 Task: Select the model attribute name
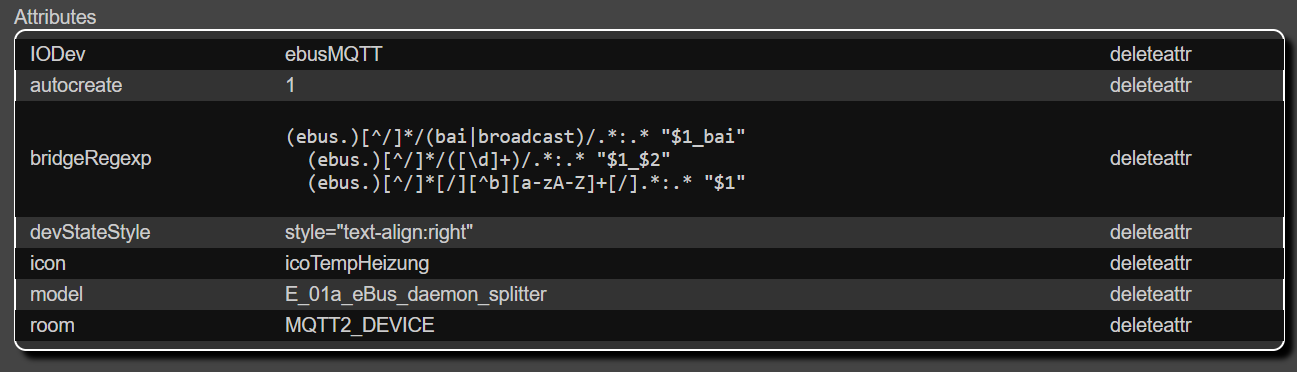pyautogui.click(x=56, y=295)
